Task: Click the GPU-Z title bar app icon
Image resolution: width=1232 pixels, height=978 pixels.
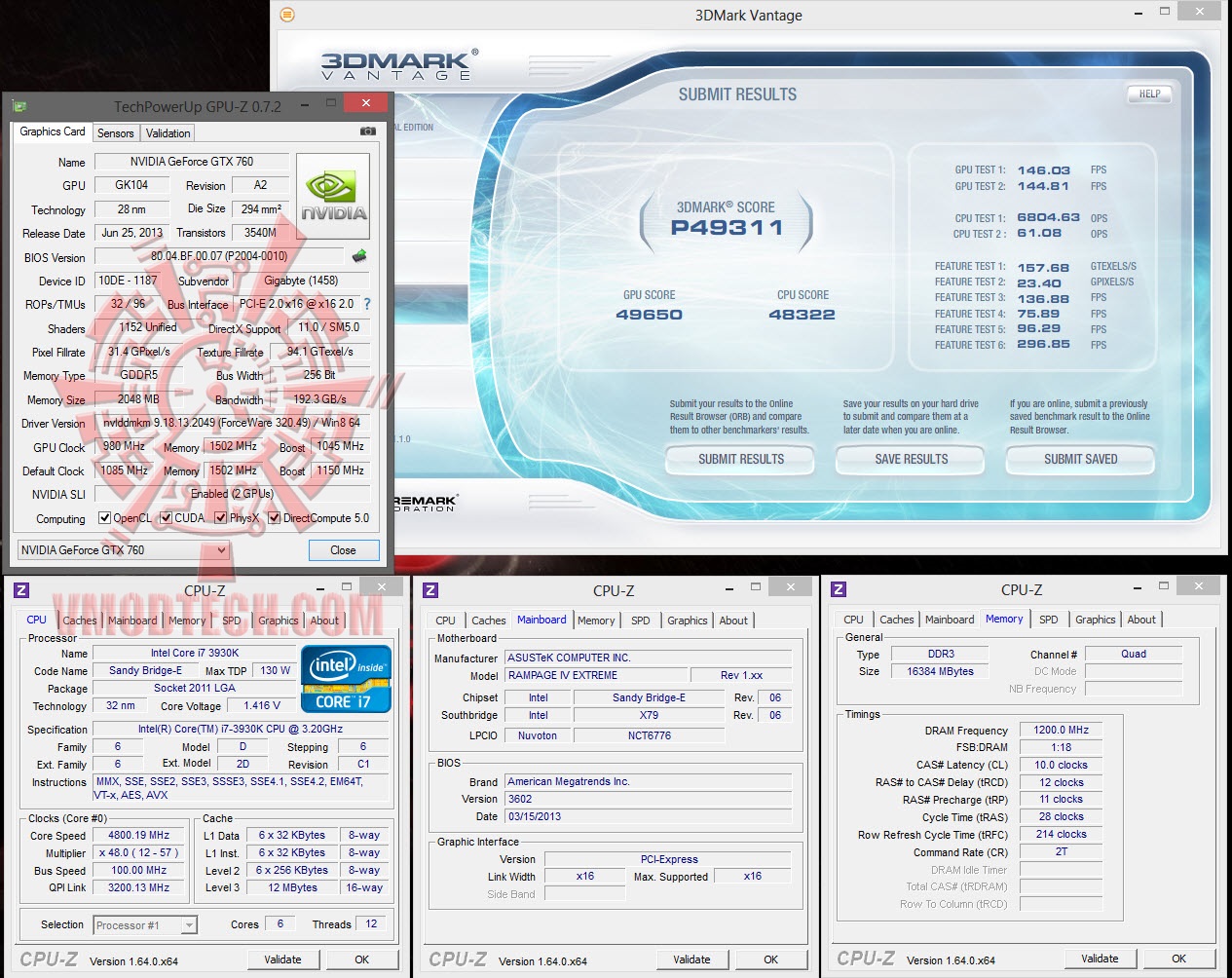Action: click(19, 106)
